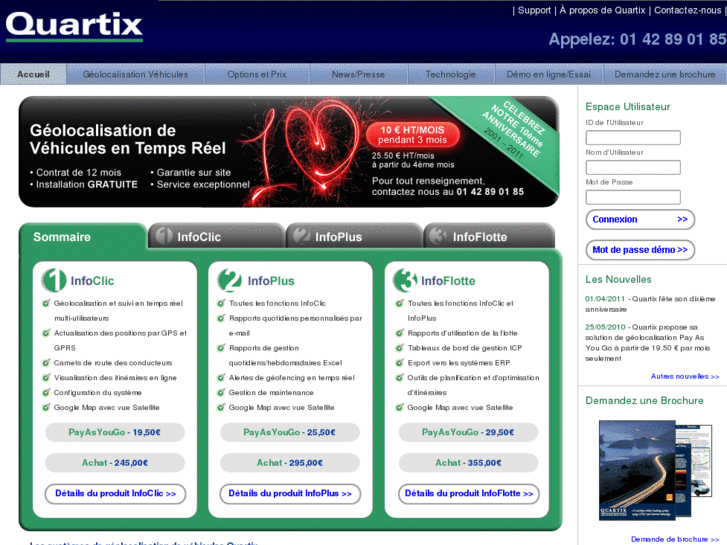This screenshot has width=727, height=545.
Task: Open the Contactez-nous link
Action: pyautogui.click(x=688, y=10)
